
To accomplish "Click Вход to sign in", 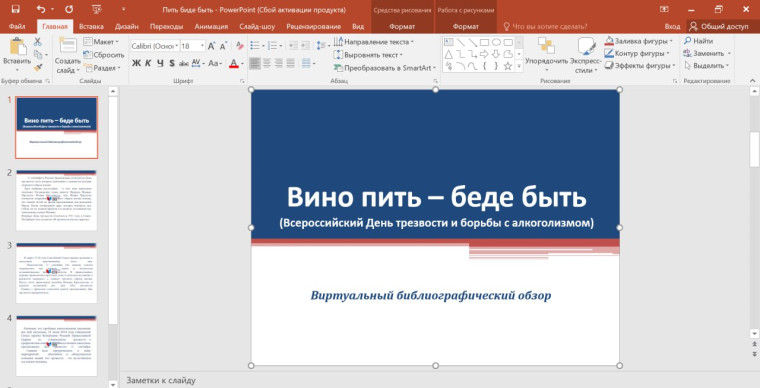I will click(x=672, y=27).
